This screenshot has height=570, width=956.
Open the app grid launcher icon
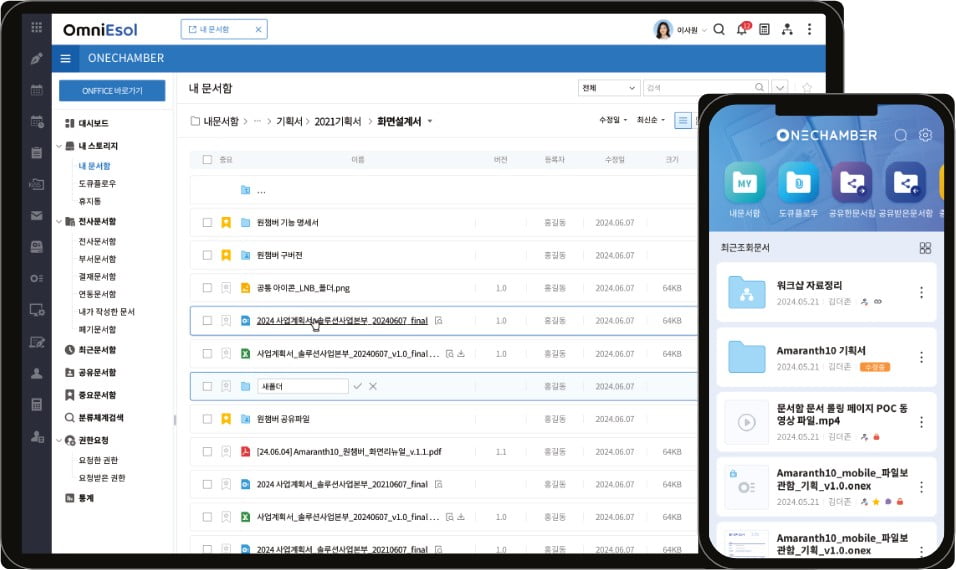coord(37,27)
